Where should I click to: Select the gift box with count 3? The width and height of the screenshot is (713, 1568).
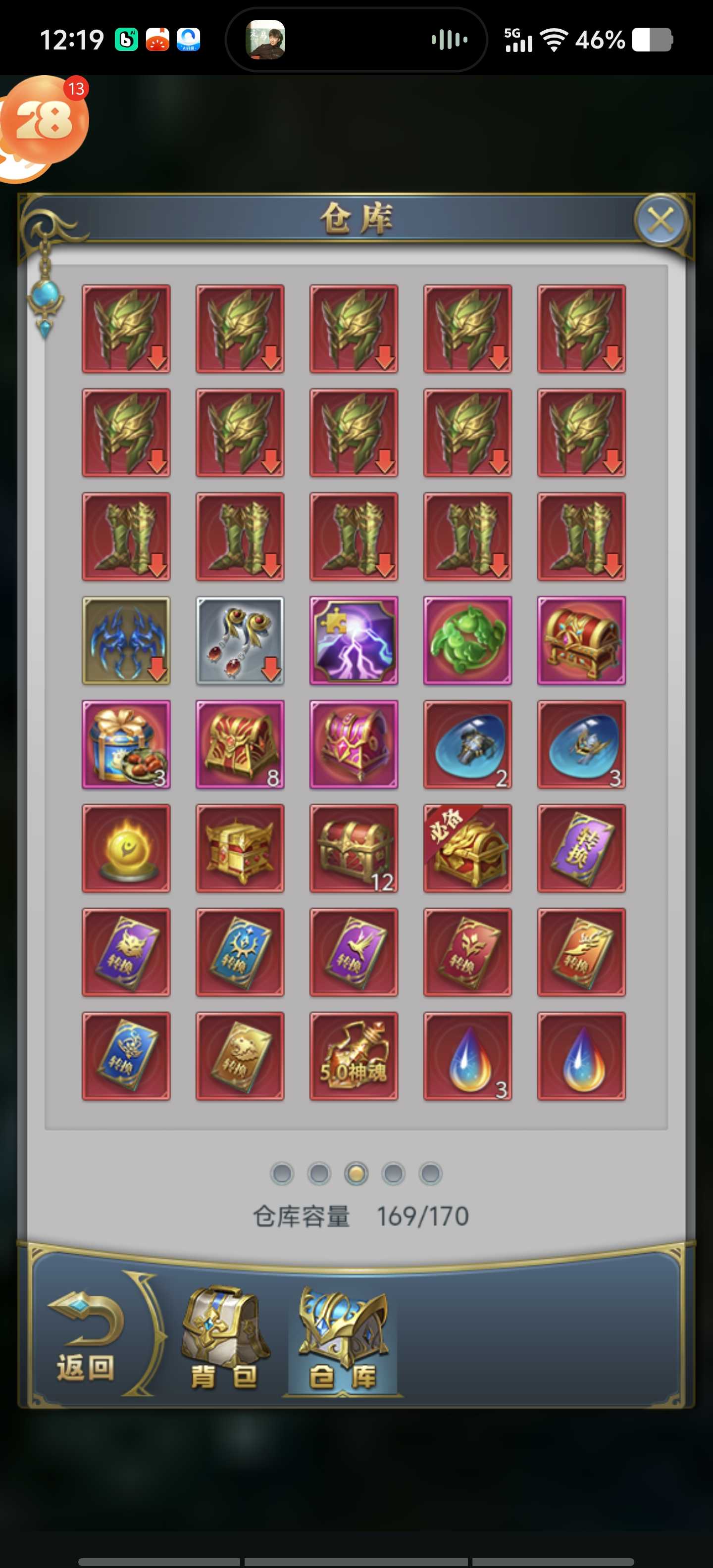126,744
